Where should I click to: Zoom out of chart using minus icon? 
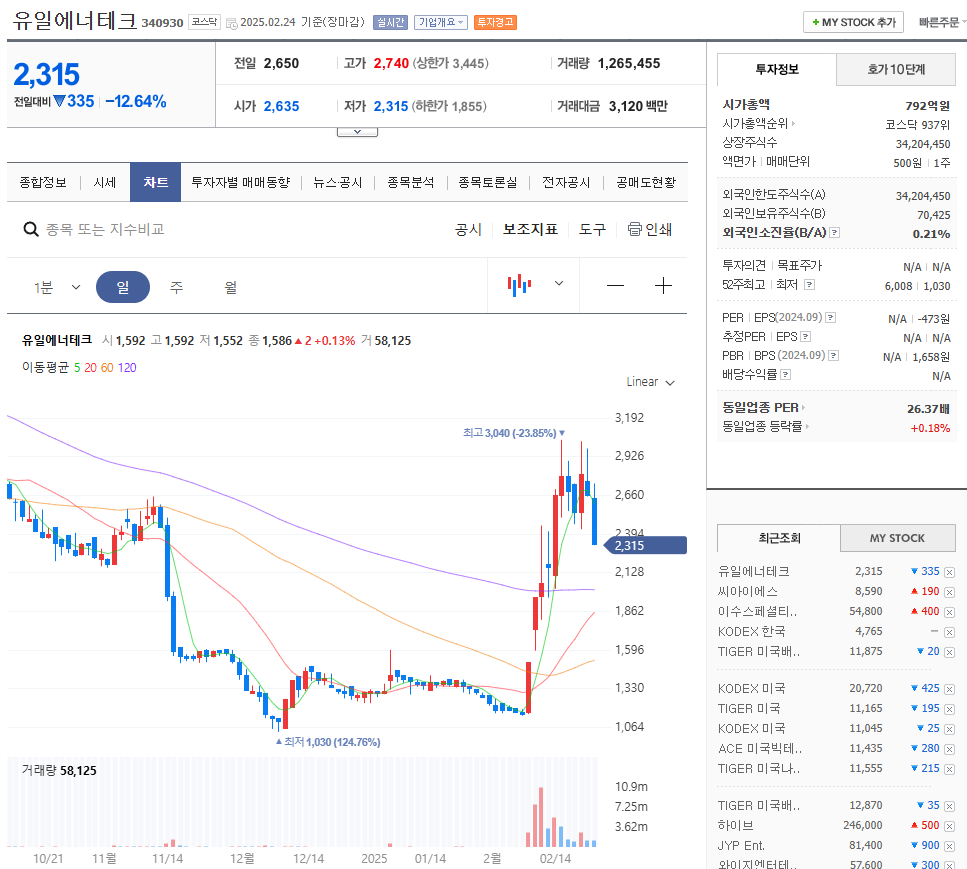615,286
